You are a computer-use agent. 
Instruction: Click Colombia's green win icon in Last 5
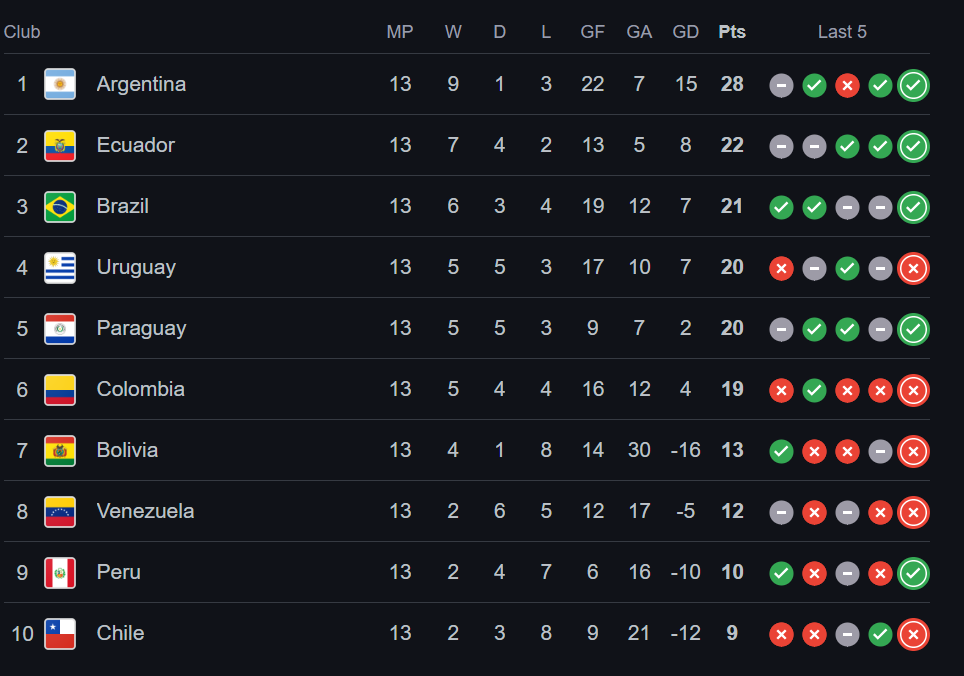(815, 390)
